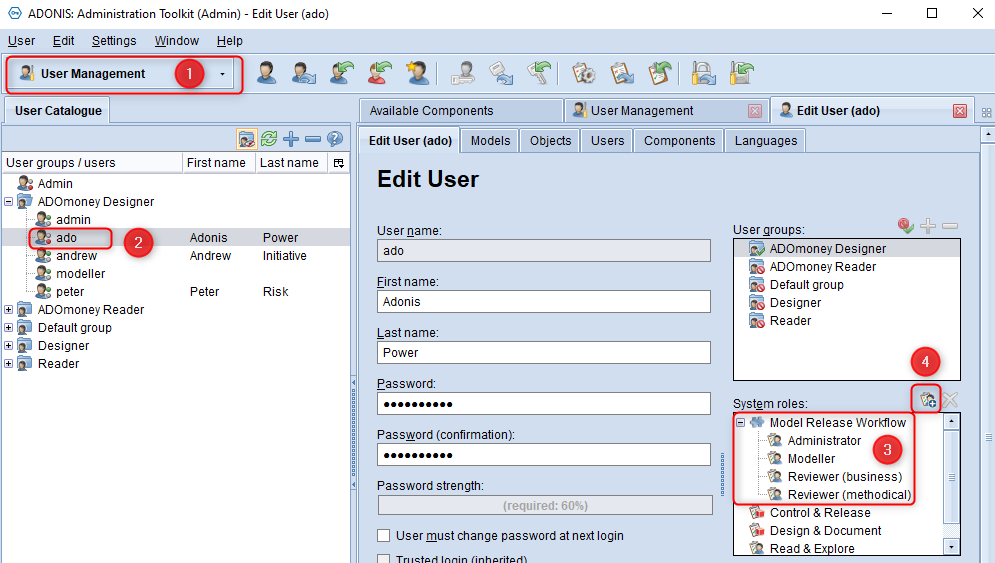Screen dimensions: 995x563
Task: Check 'User must change password at next login'
Action: 383,535
